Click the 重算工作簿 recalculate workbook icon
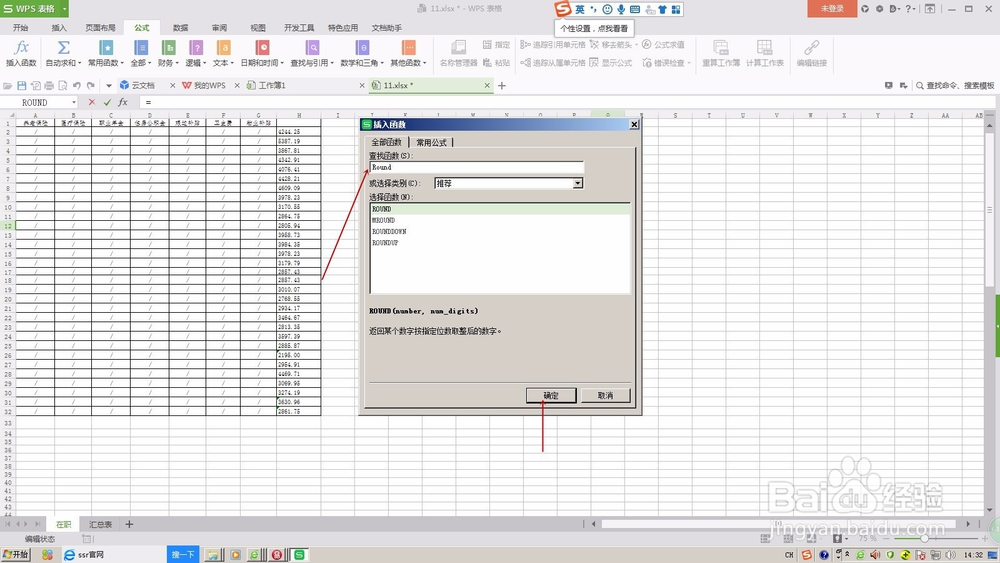Viewport: 1000px width, 563px height. tap(721, 48)
